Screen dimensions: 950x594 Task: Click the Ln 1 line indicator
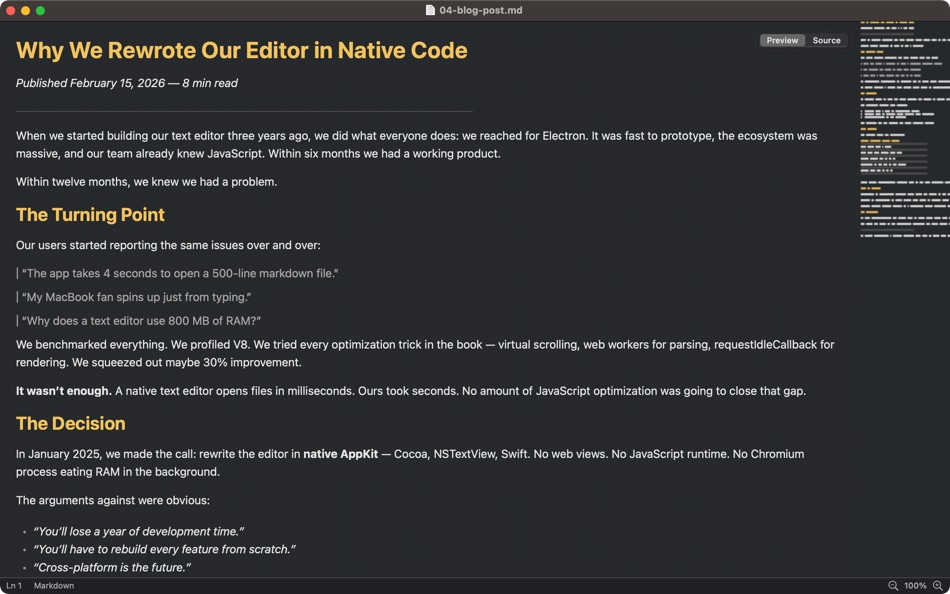point(14,586)
